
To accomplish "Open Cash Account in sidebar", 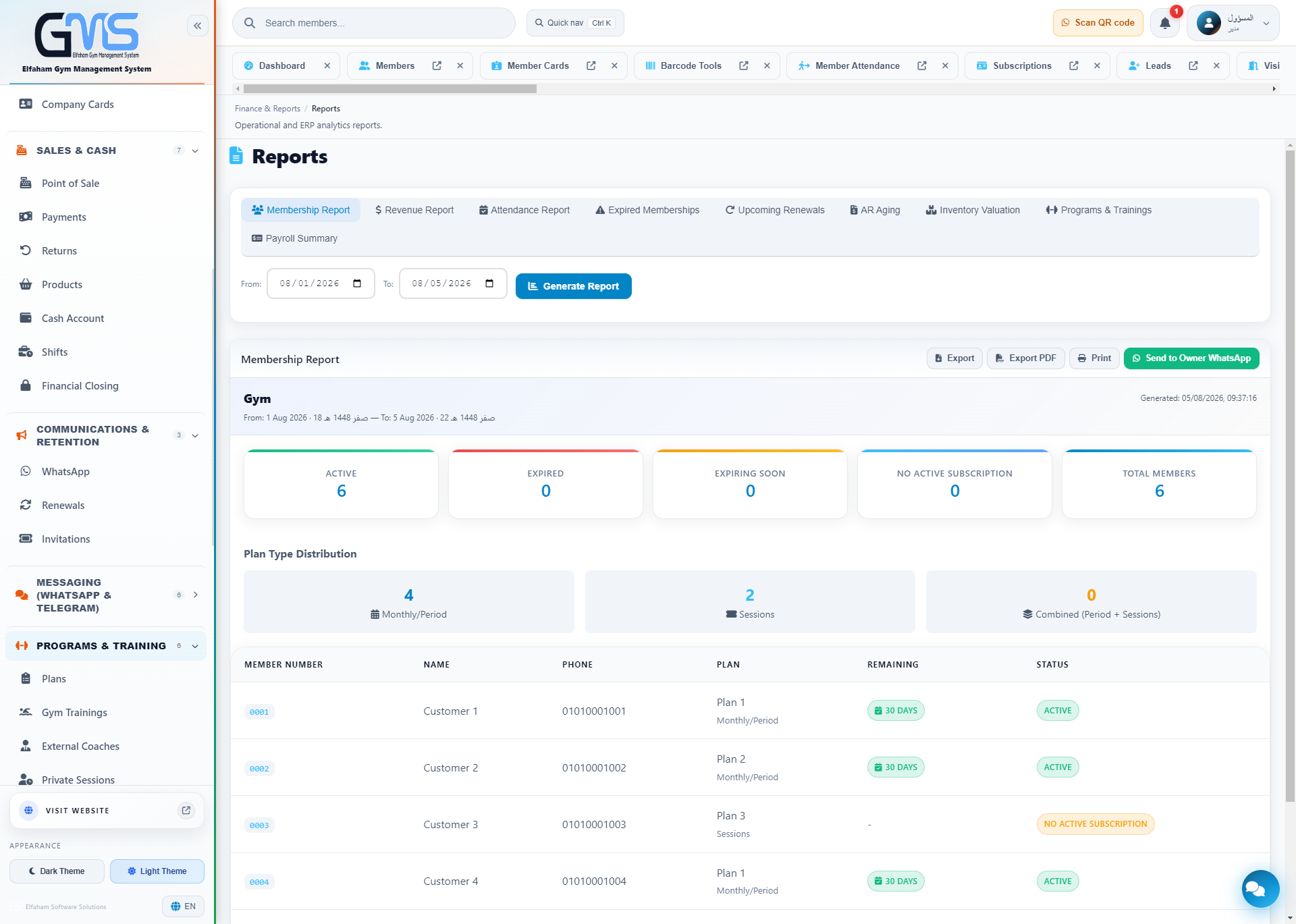I will coord(106,319).
